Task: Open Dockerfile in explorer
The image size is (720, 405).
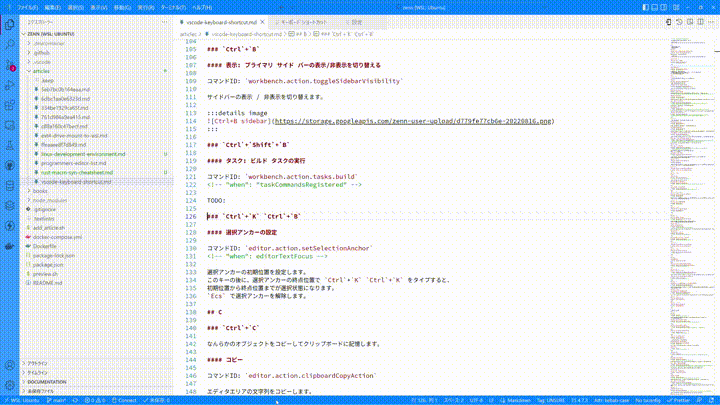Action: tap(96, 246)
